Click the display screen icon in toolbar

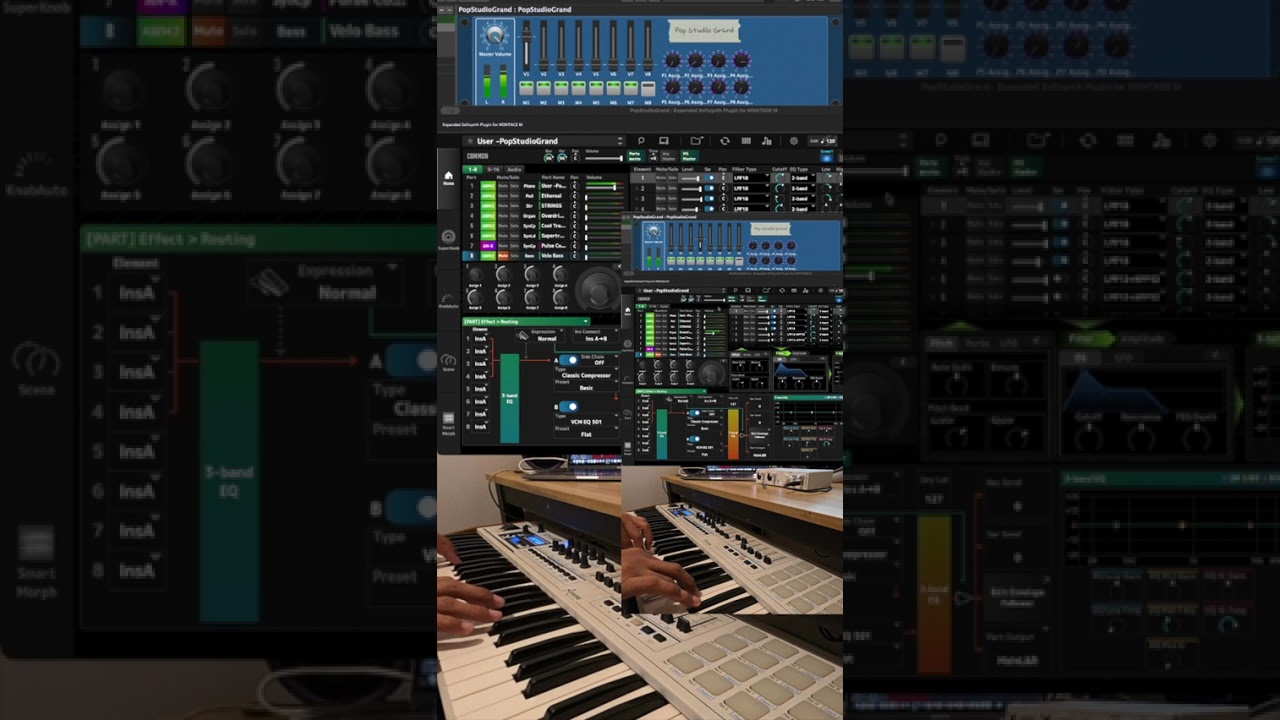point(663,141)
